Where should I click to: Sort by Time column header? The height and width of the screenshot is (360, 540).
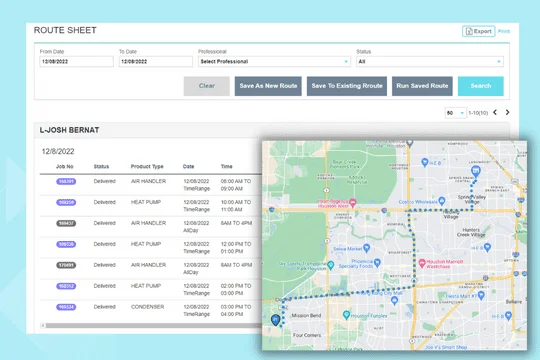click(227, 166)
